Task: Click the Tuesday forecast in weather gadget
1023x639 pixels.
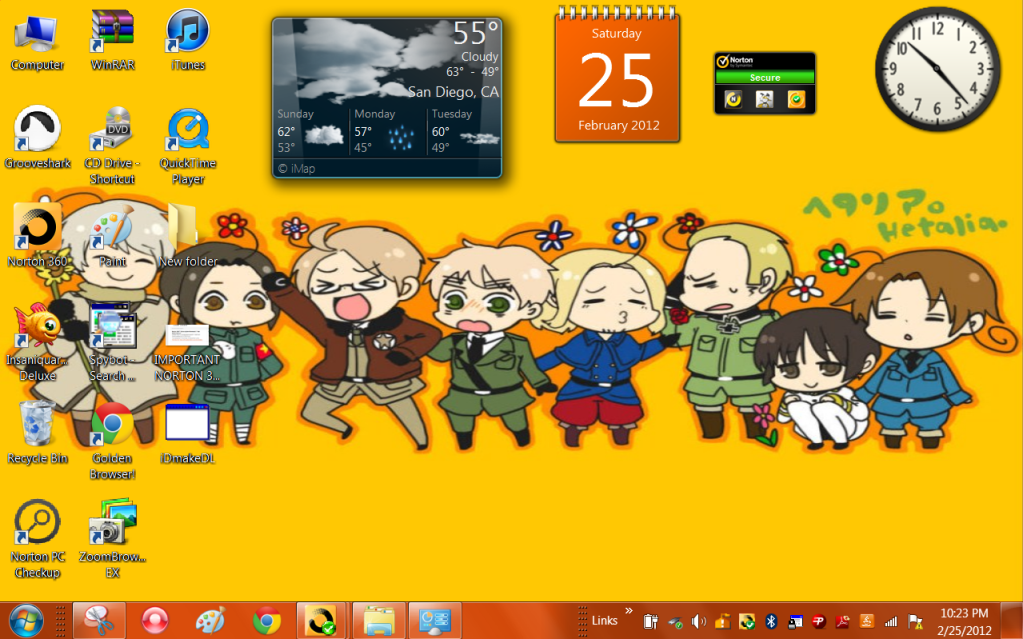Action: point(465,131)
